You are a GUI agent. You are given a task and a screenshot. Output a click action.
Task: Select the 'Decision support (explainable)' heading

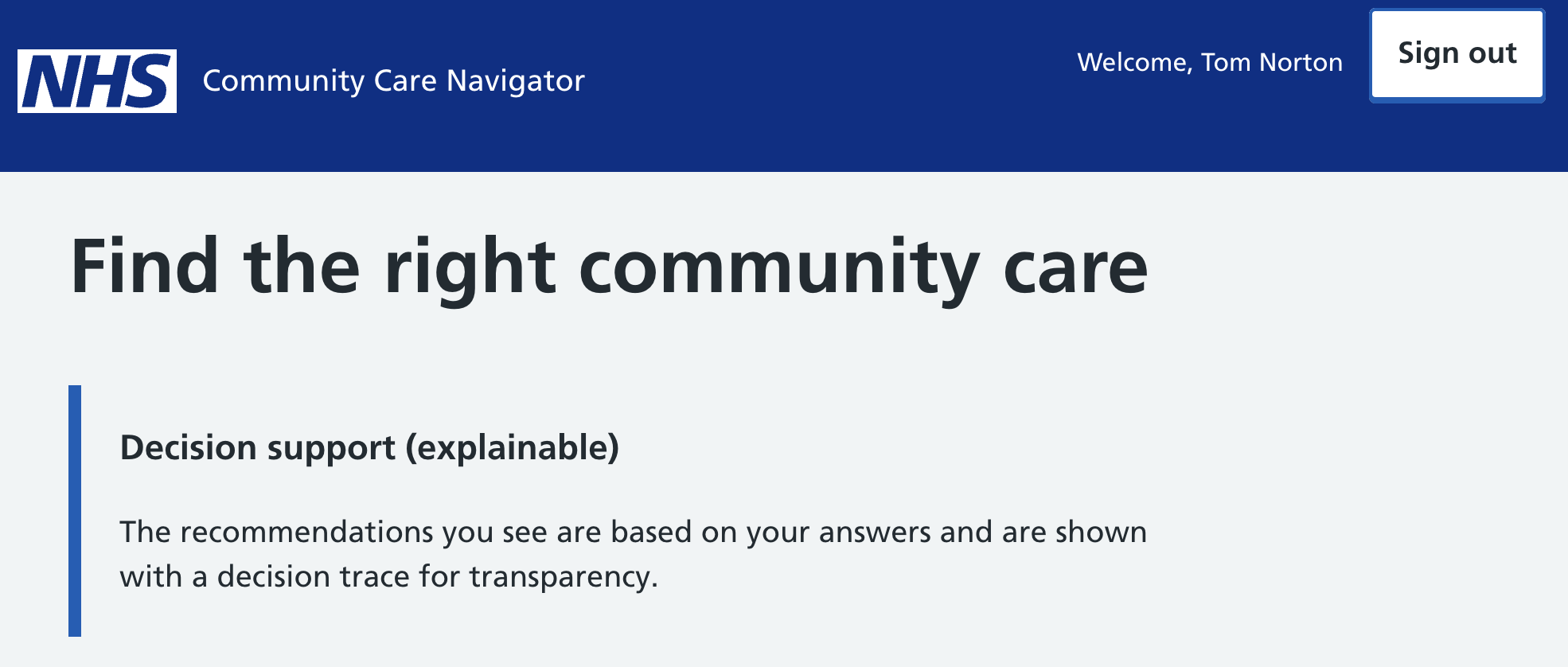click(x=369, y=448)
